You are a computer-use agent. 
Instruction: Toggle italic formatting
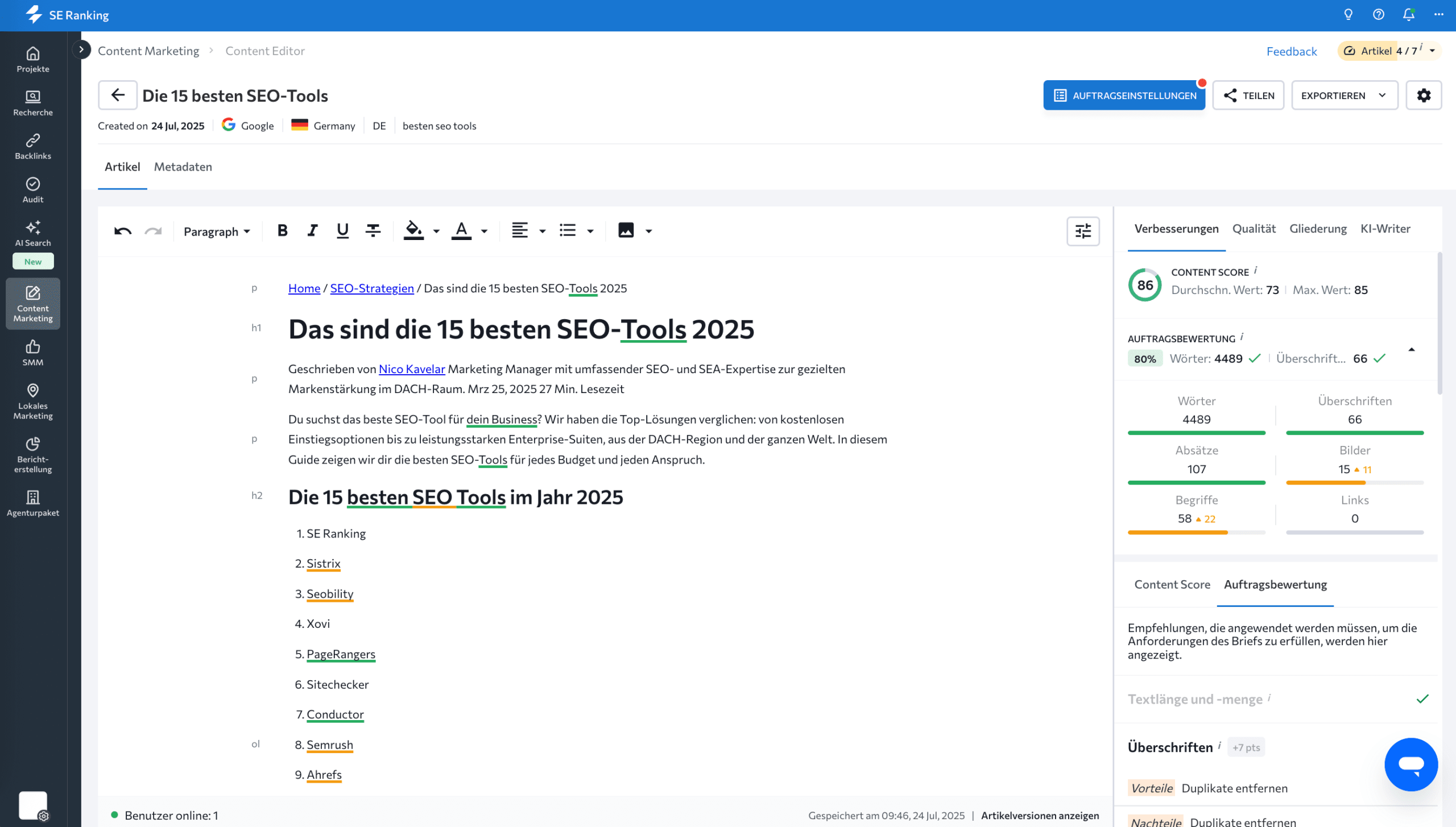pyautogui.click(x=312, y=230)
